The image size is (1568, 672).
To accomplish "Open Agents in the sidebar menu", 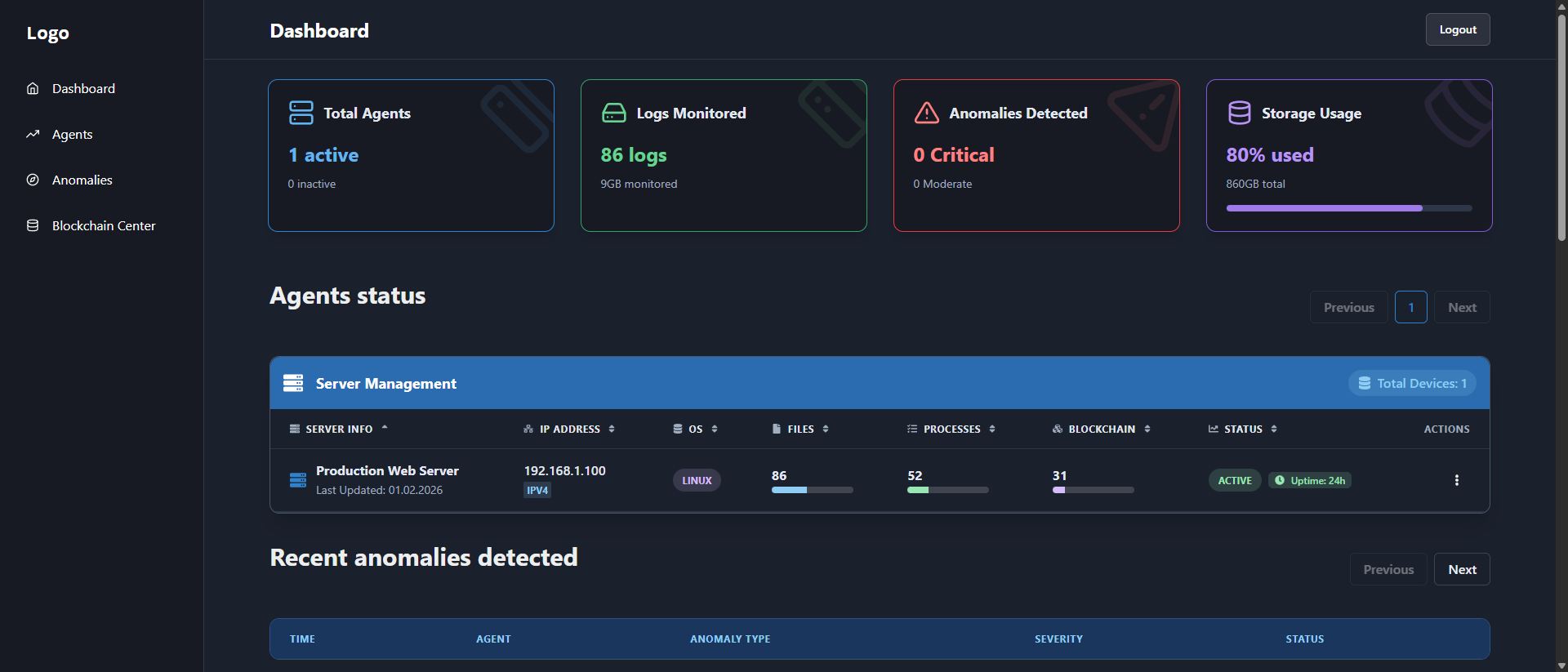I will 72,134.
